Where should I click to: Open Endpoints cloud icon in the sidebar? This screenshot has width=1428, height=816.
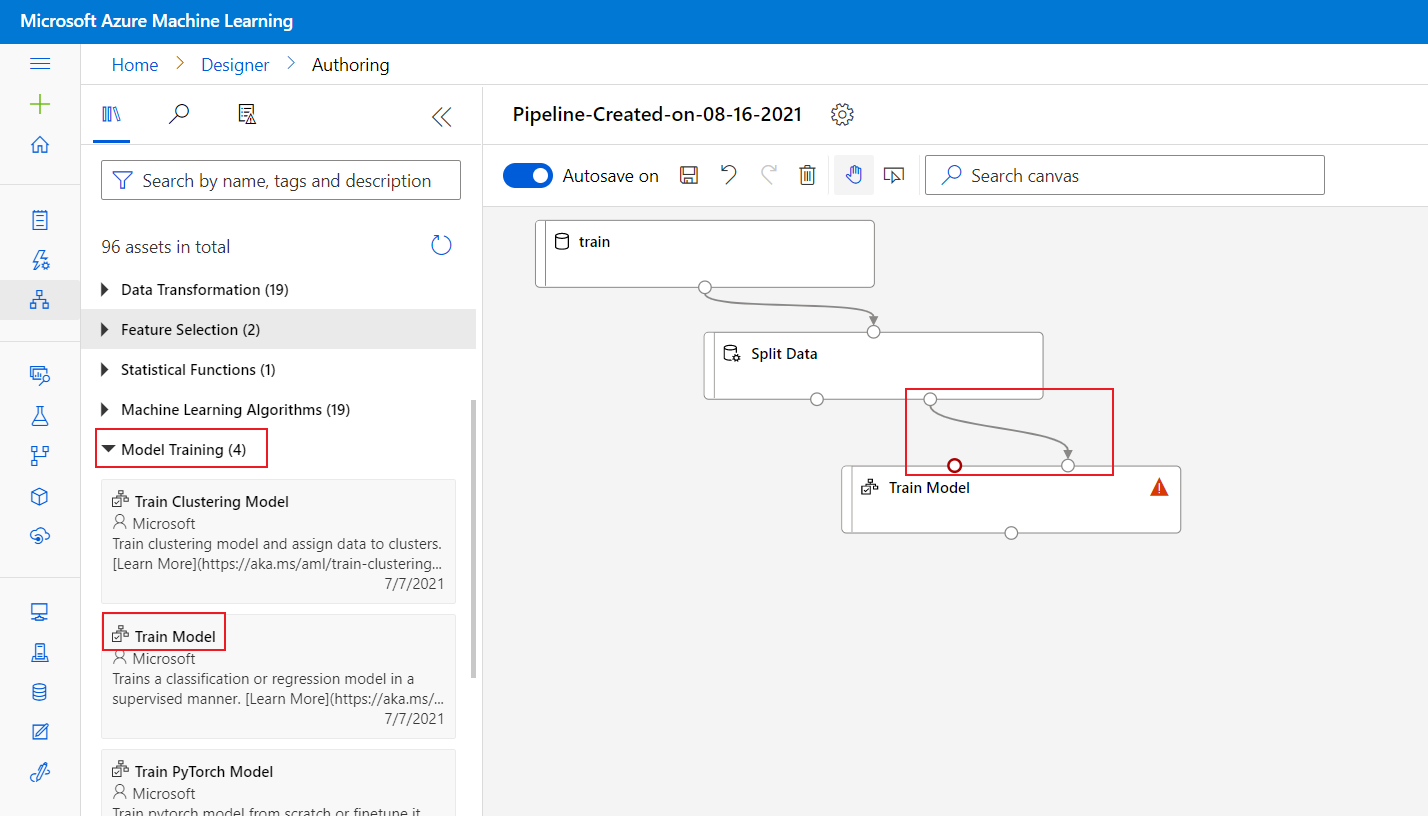pyautogui.click(x=40, y=536)
